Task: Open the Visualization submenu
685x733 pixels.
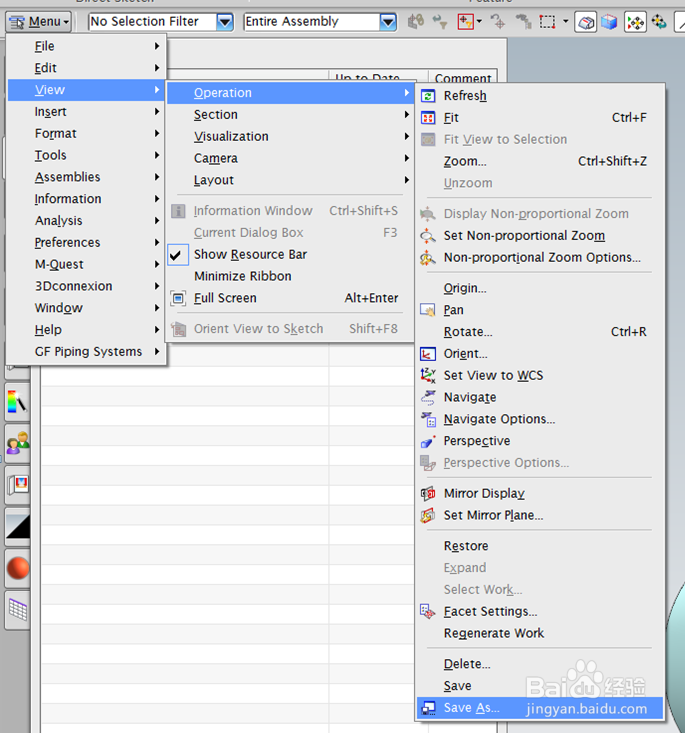Action: pos(290,137)
